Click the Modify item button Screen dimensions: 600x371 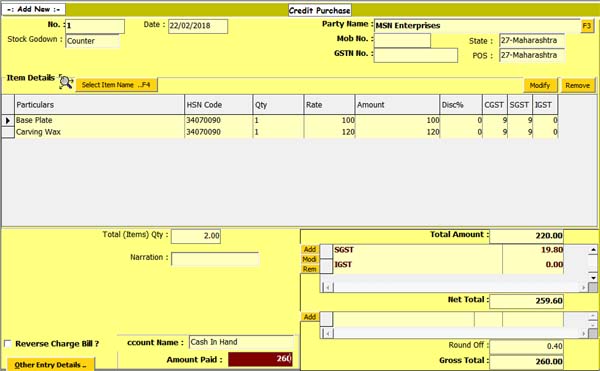[540, 85]
